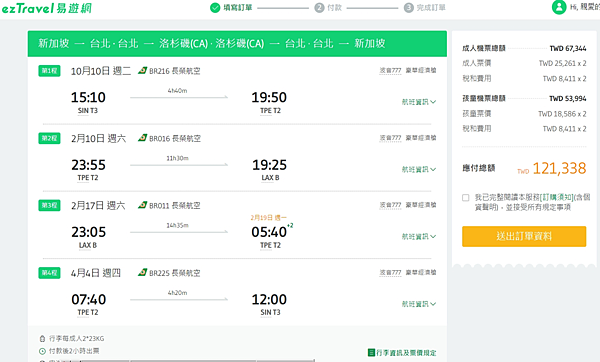The width and height of the screenshot is (600, 362).
Task: Expand flight info for fourth segment BR225
Action: pyautogui.click(x=419, y=304)
